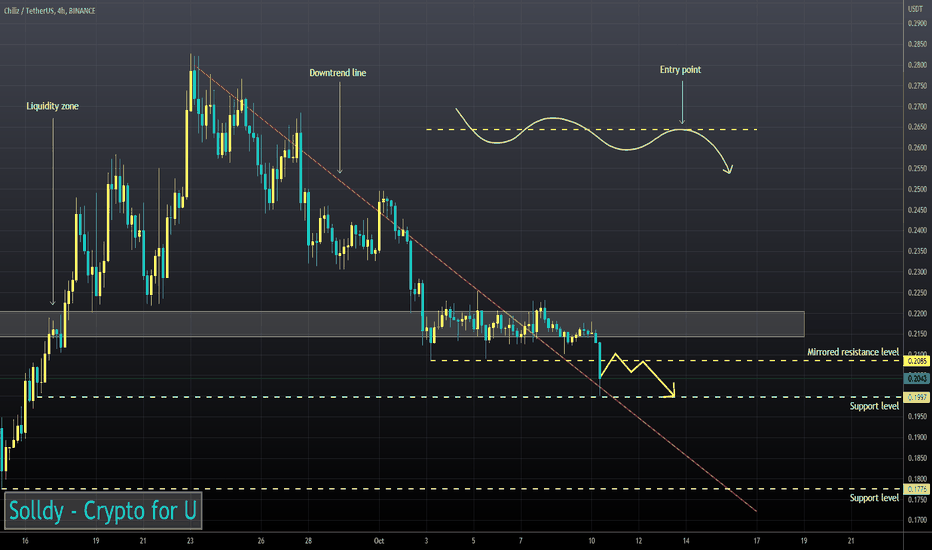This screenshot has height=550, width=932.
Task: Click the 0.2200 price axis label
Action: (x=917, y=313)
